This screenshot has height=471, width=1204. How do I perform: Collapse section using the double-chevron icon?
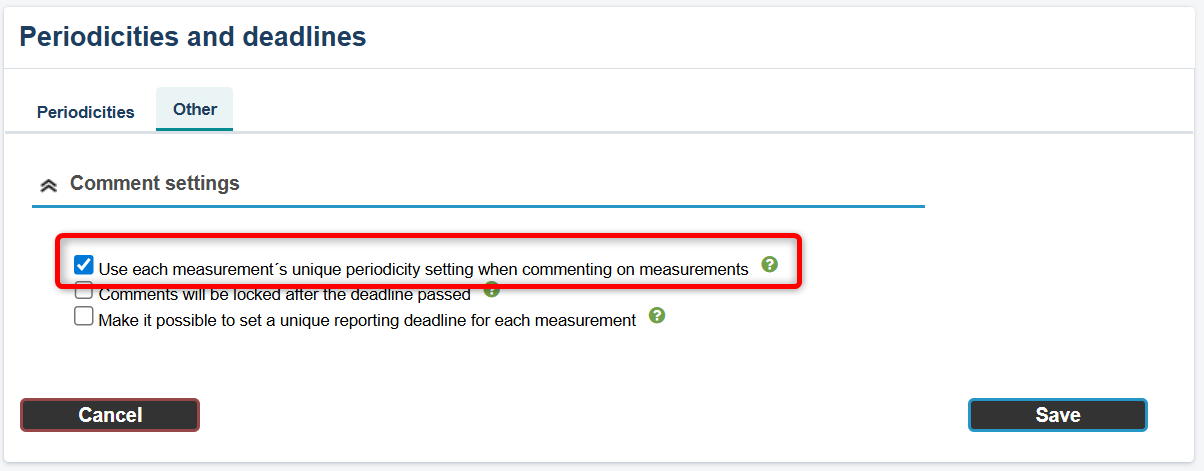coord(48,185)
